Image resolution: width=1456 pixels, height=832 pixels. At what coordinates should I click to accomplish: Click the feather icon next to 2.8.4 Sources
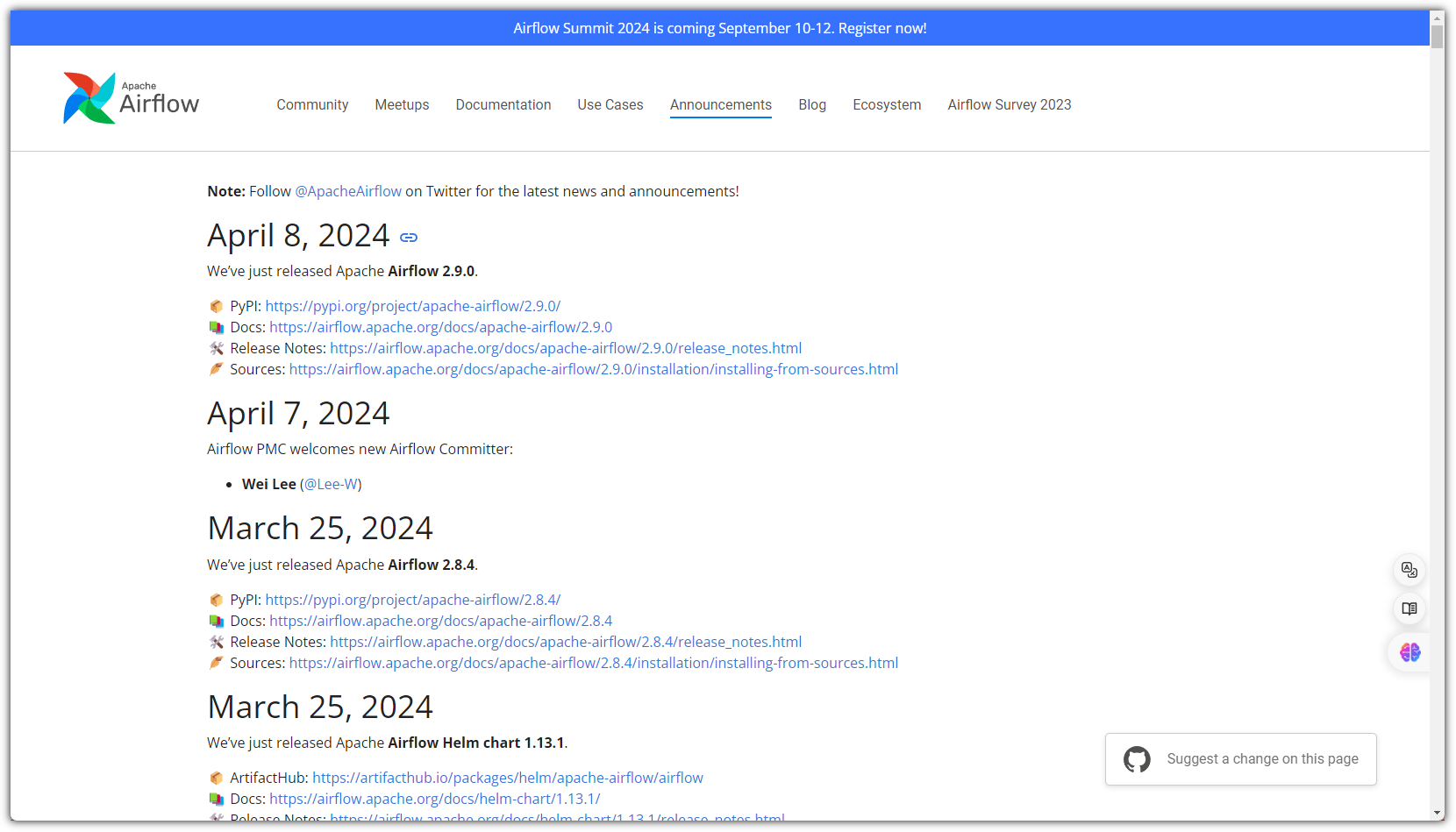[217, 663]
